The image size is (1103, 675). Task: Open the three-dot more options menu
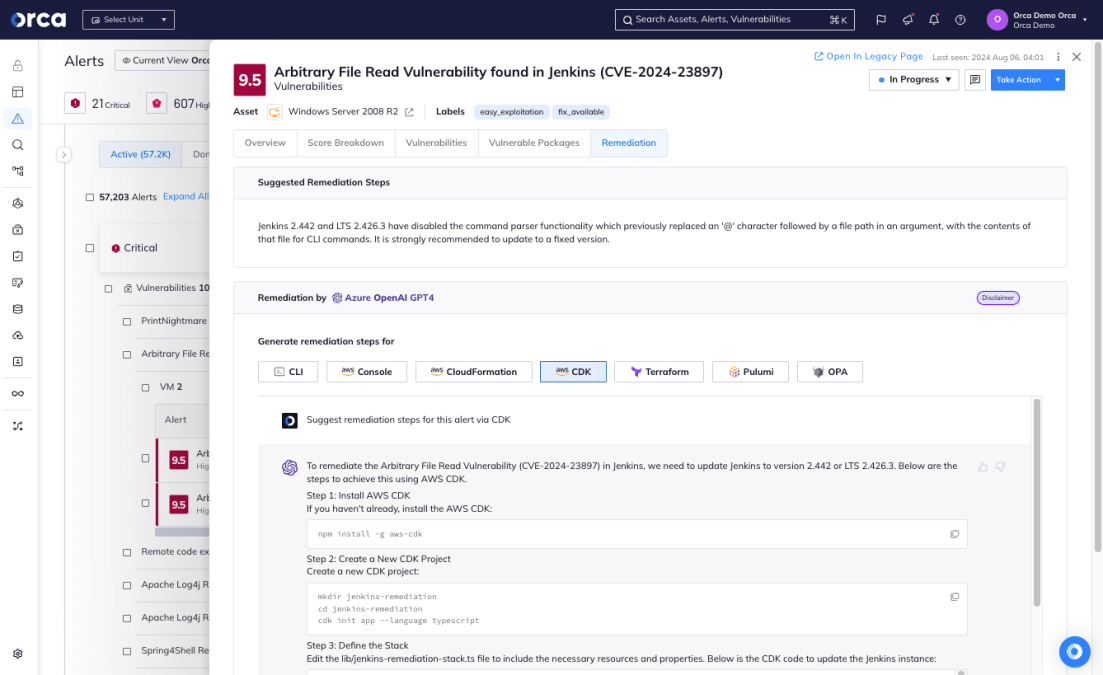coord(1058,57)
